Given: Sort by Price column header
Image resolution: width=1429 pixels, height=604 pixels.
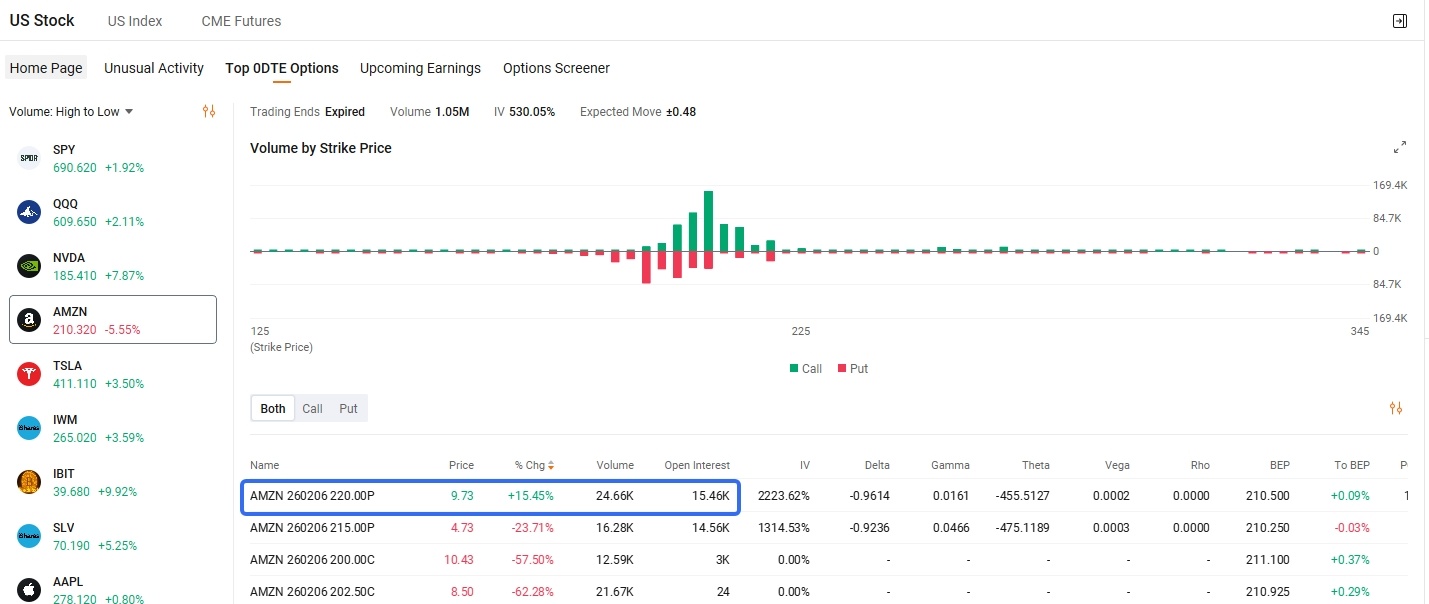Looking at the screenshot, I should click(461, 465).
